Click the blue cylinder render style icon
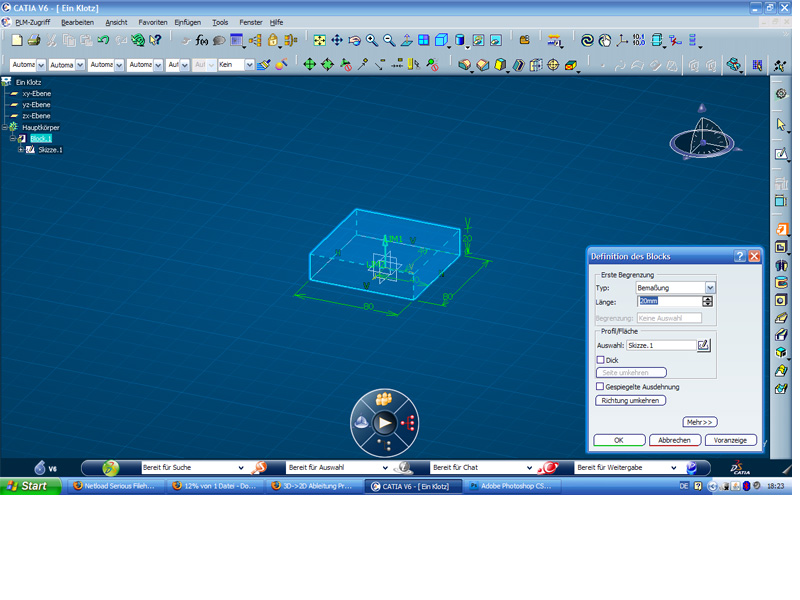This screenshot has width=800, height=600. pos(460,40)
